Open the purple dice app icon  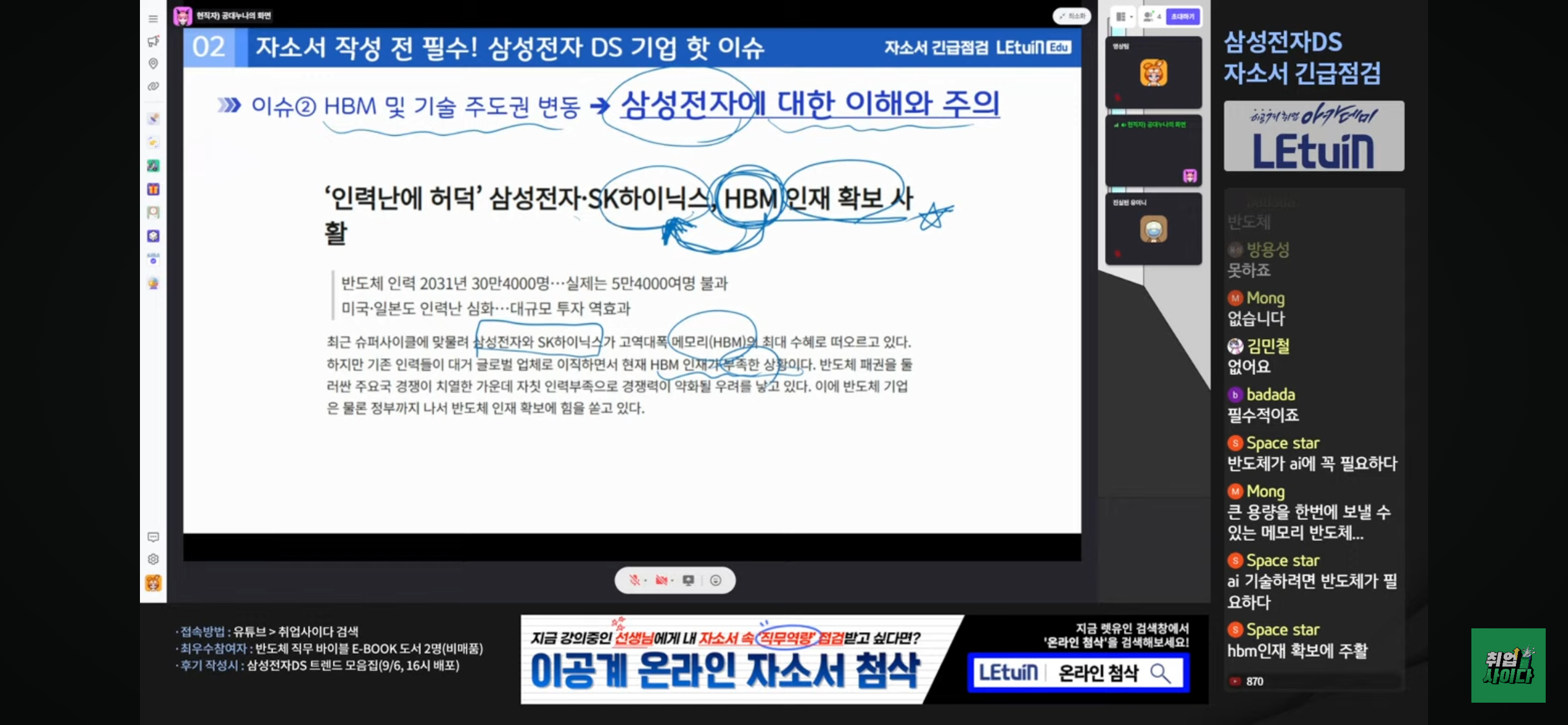coord(153,236)
